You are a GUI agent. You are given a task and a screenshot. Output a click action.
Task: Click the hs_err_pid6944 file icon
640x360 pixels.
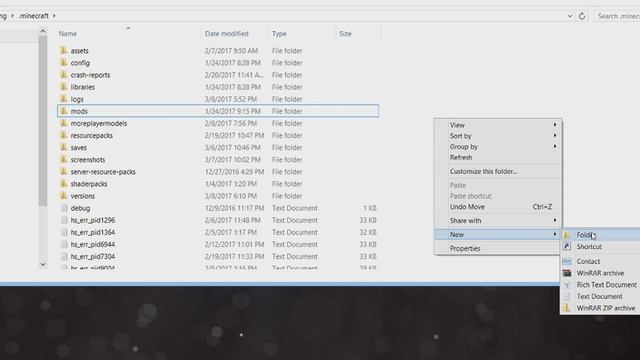[64, 244]
